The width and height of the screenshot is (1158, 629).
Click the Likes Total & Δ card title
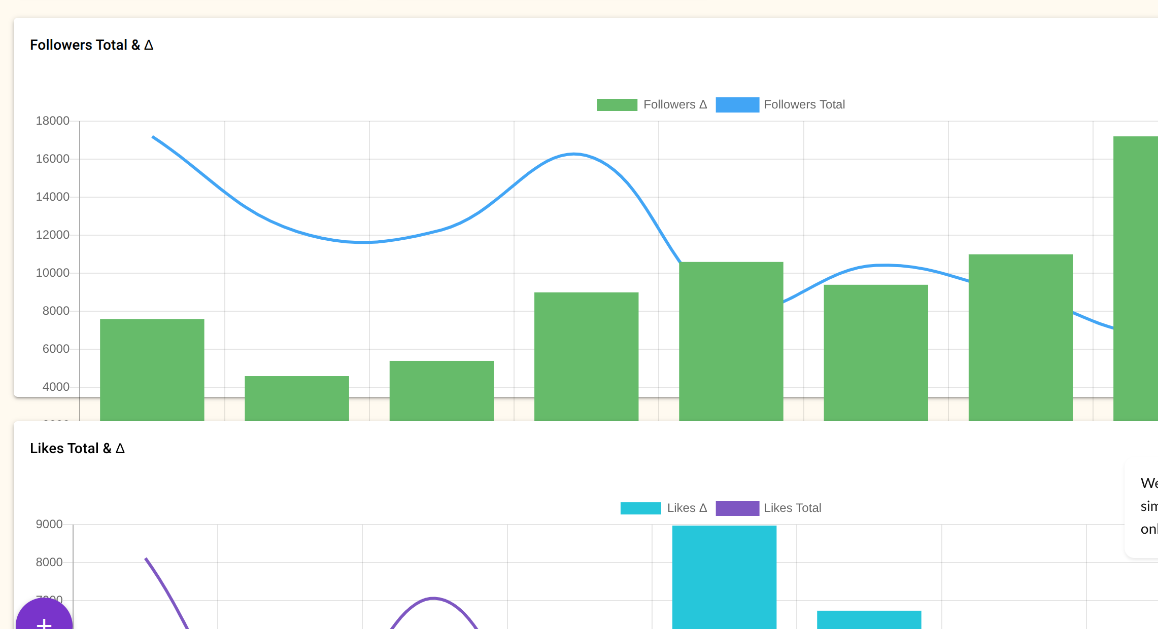(x=77, y=448)
